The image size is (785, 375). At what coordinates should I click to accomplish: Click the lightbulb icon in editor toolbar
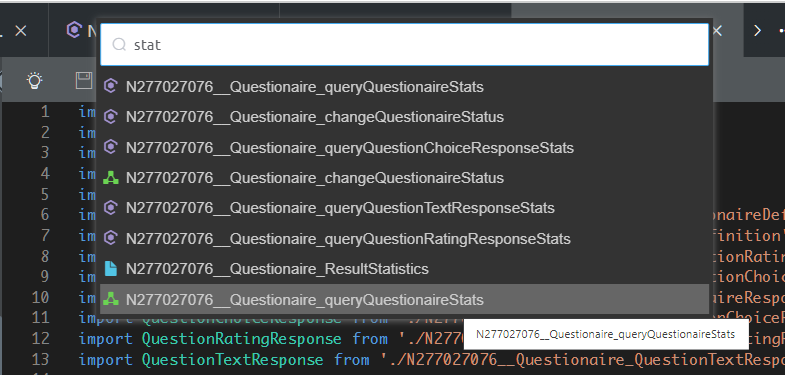click(35, 81)
